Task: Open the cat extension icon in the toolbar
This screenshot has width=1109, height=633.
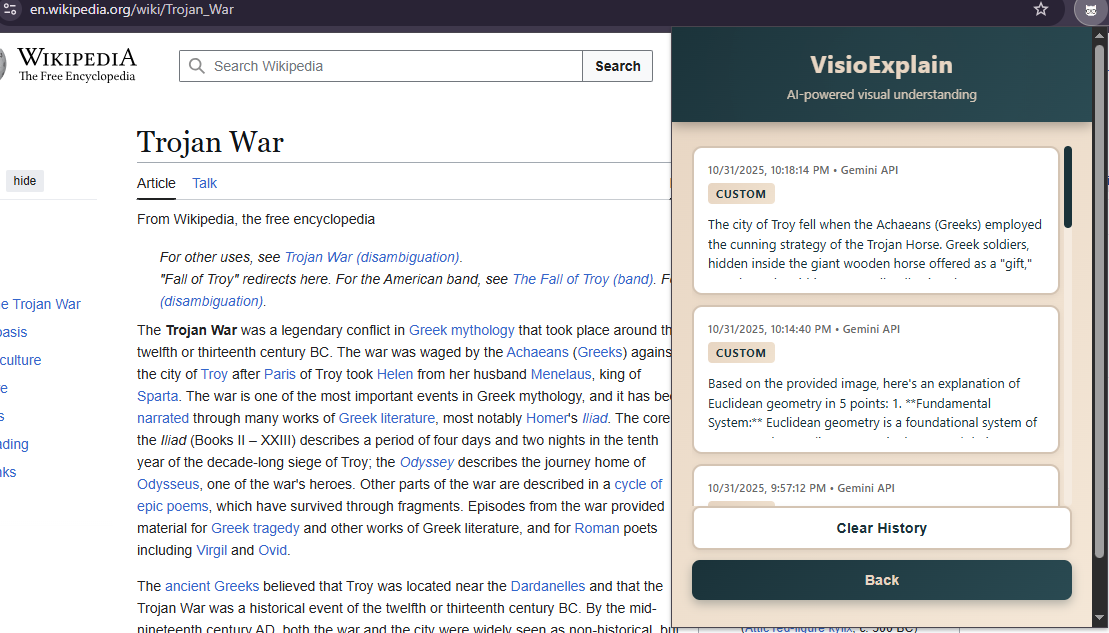Action: (x=1091, y=10)
